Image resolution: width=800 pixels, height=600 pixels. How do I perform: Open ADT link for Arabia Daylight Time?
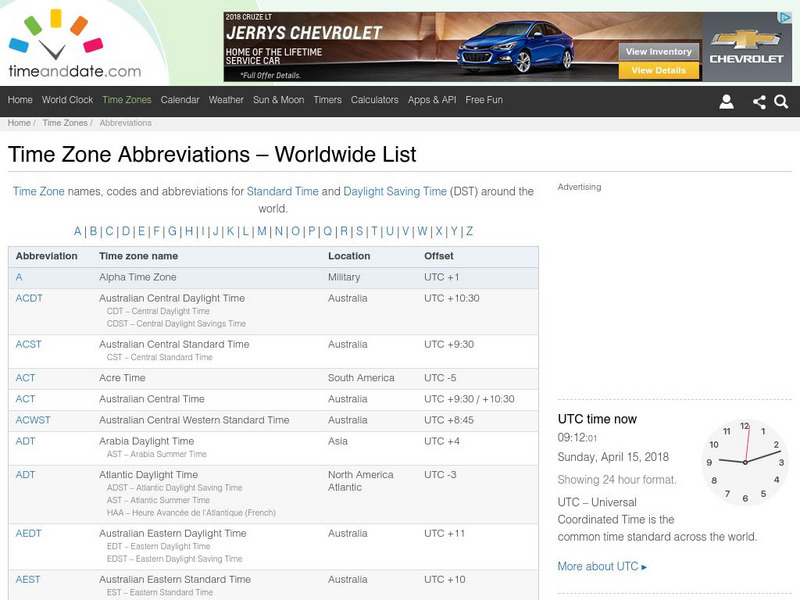[26, 441]
